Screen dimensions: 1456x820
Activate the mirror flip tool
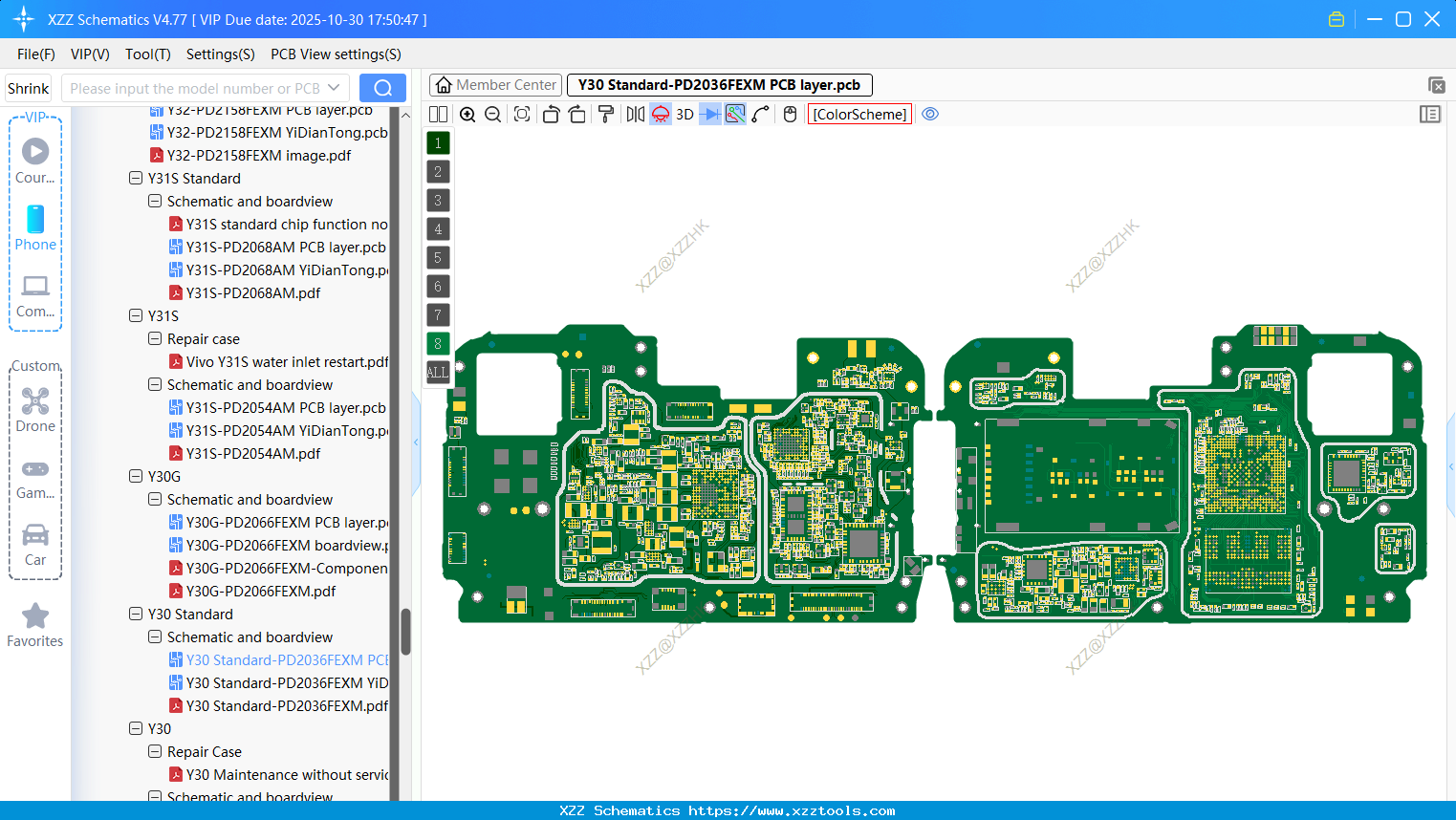pyautogui.click(x=634, y=114)
